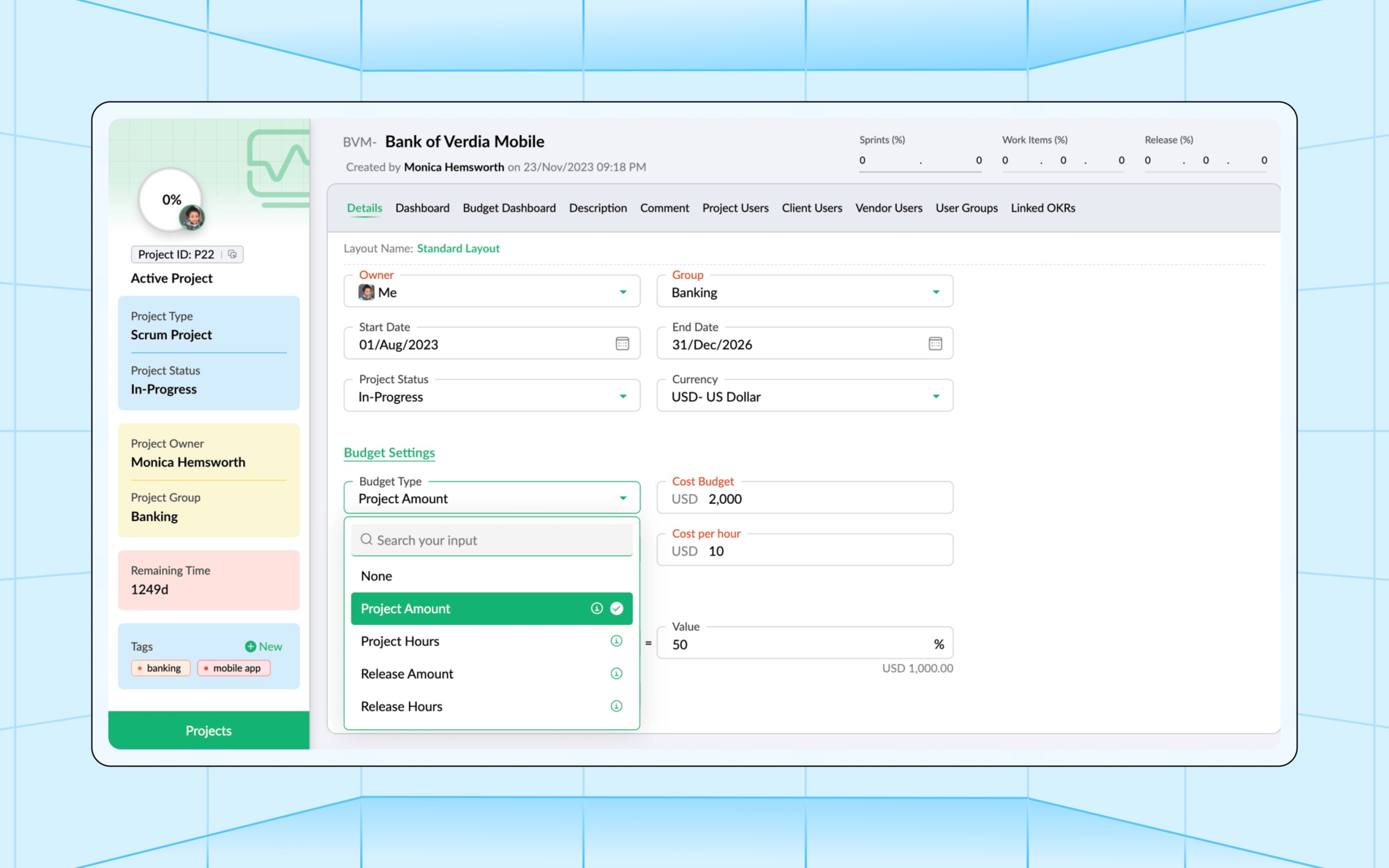The height and width of the screenshot is (868, 1389).
Task: Open the Linked OKRs tab
Action: [x=1043, y=208]
